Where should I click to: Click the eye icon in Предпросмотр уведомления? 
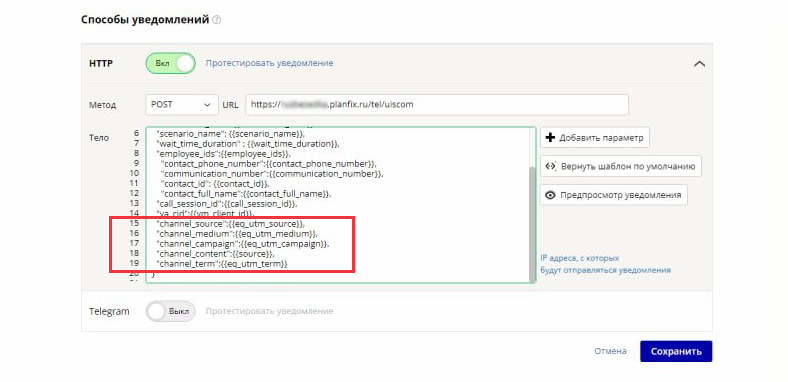(550, 195)
